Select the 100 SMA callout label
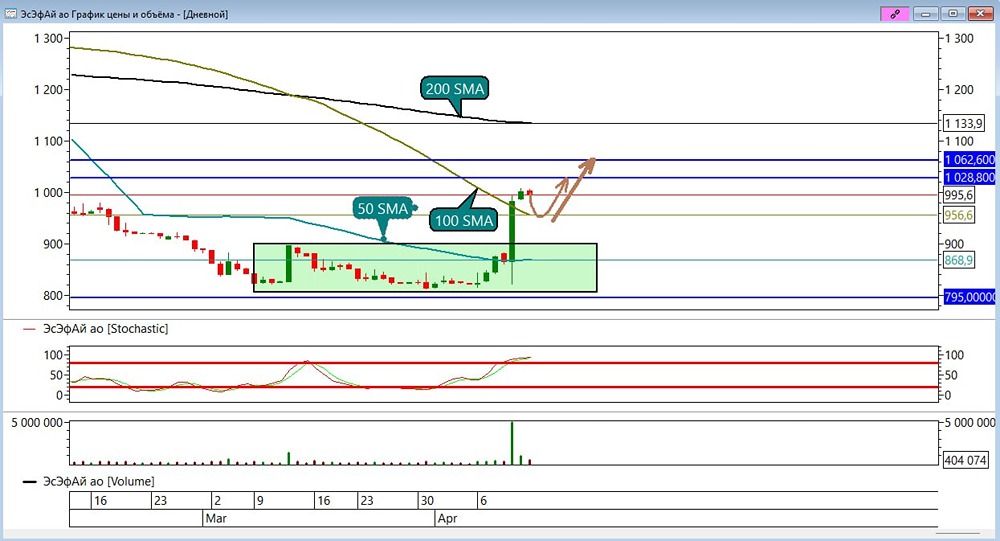 pyautogui.click(x=464, y=221)
